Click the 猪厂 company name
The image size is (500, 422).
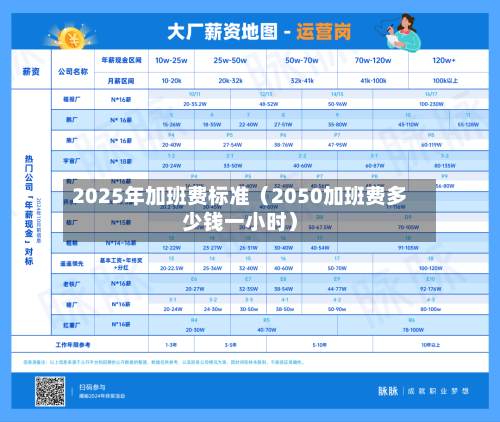click(72, 305)
